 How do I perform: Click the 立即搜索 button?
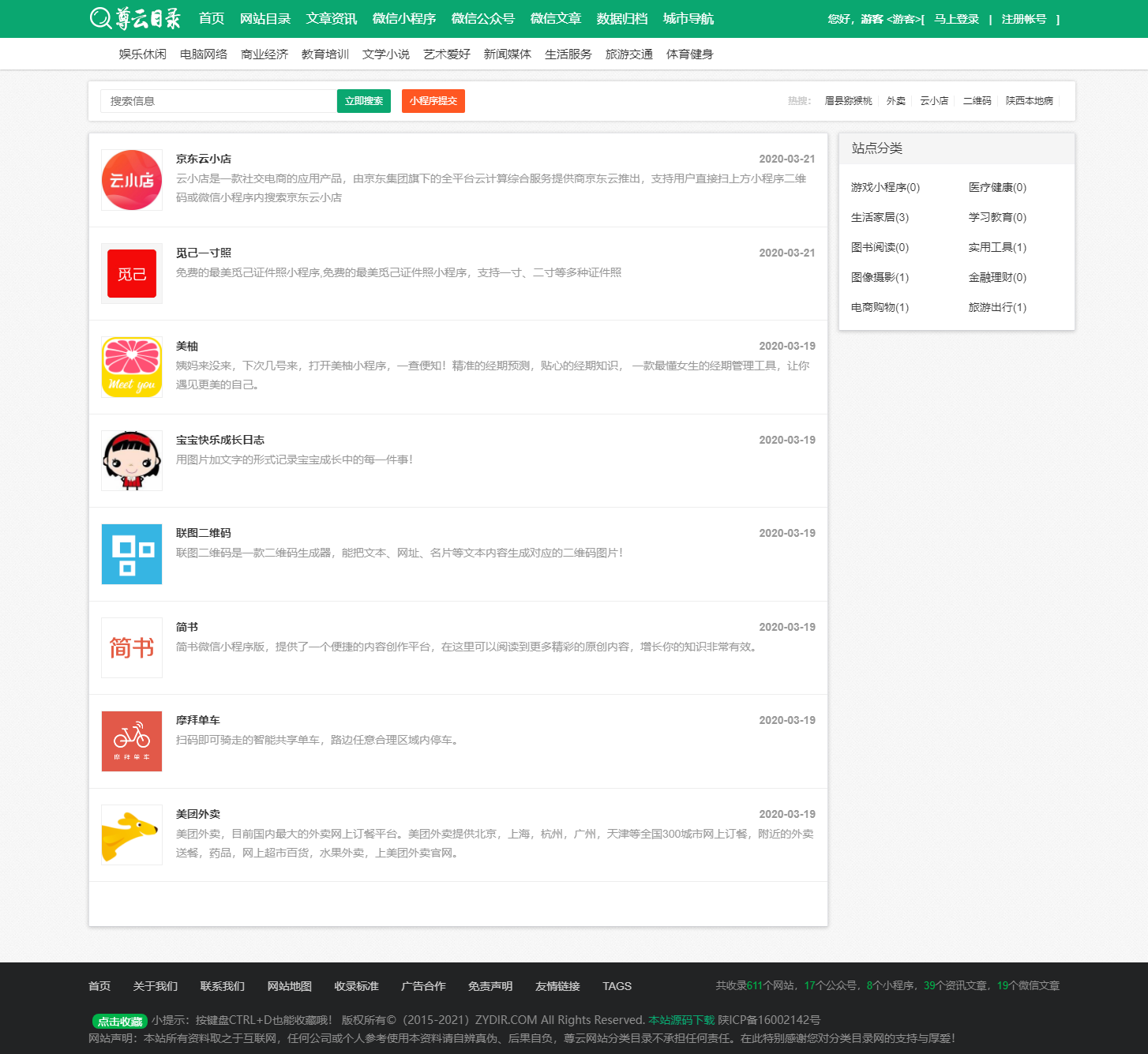point(364,101)
